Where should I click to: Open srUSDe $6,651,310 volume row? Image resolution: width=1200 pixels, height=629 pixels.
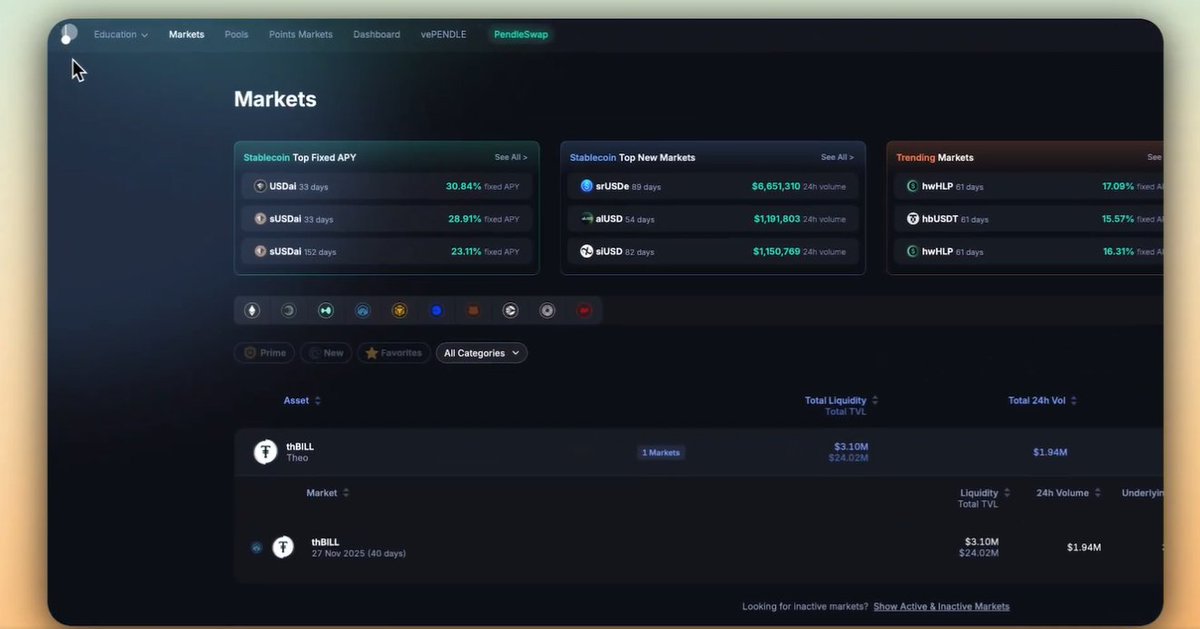point(713,186)
